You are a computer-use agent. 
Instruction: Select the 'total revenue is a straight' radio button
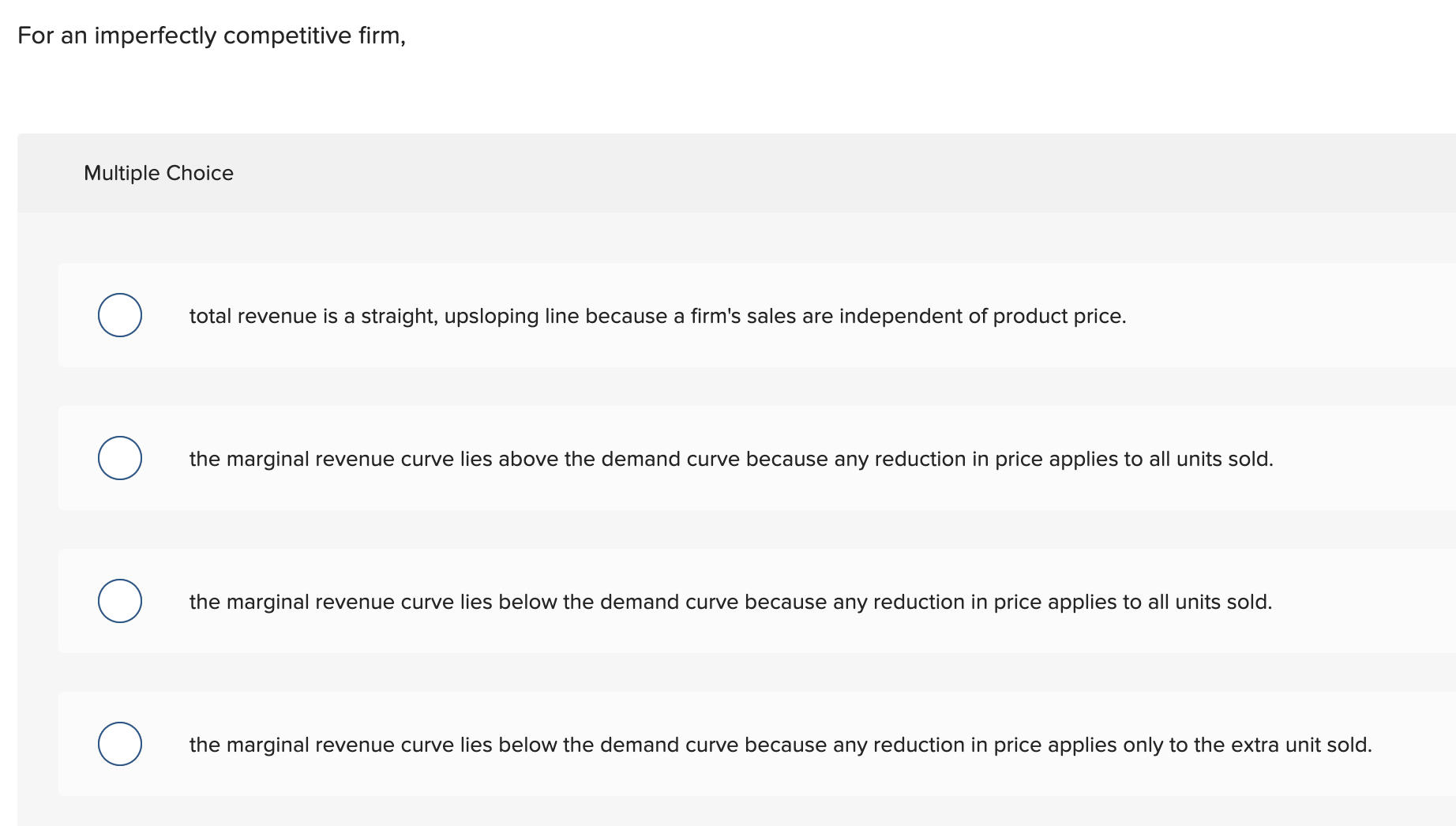(x=120, y=315)
